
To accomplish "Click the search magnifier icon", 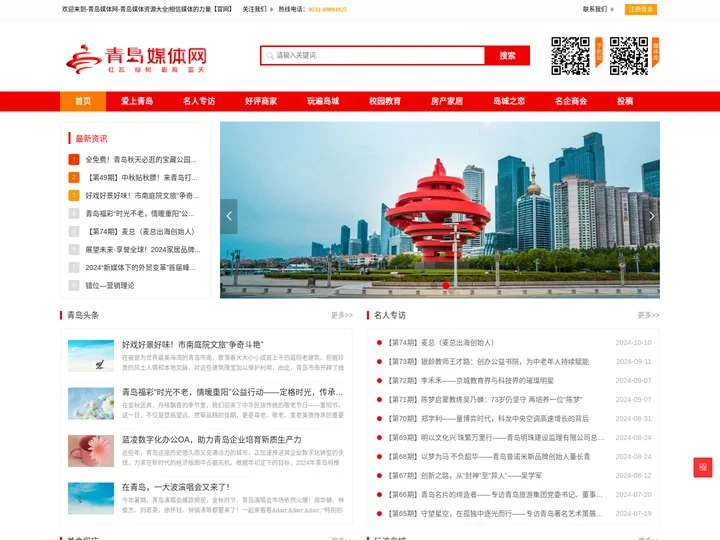I will pos(270,56).
